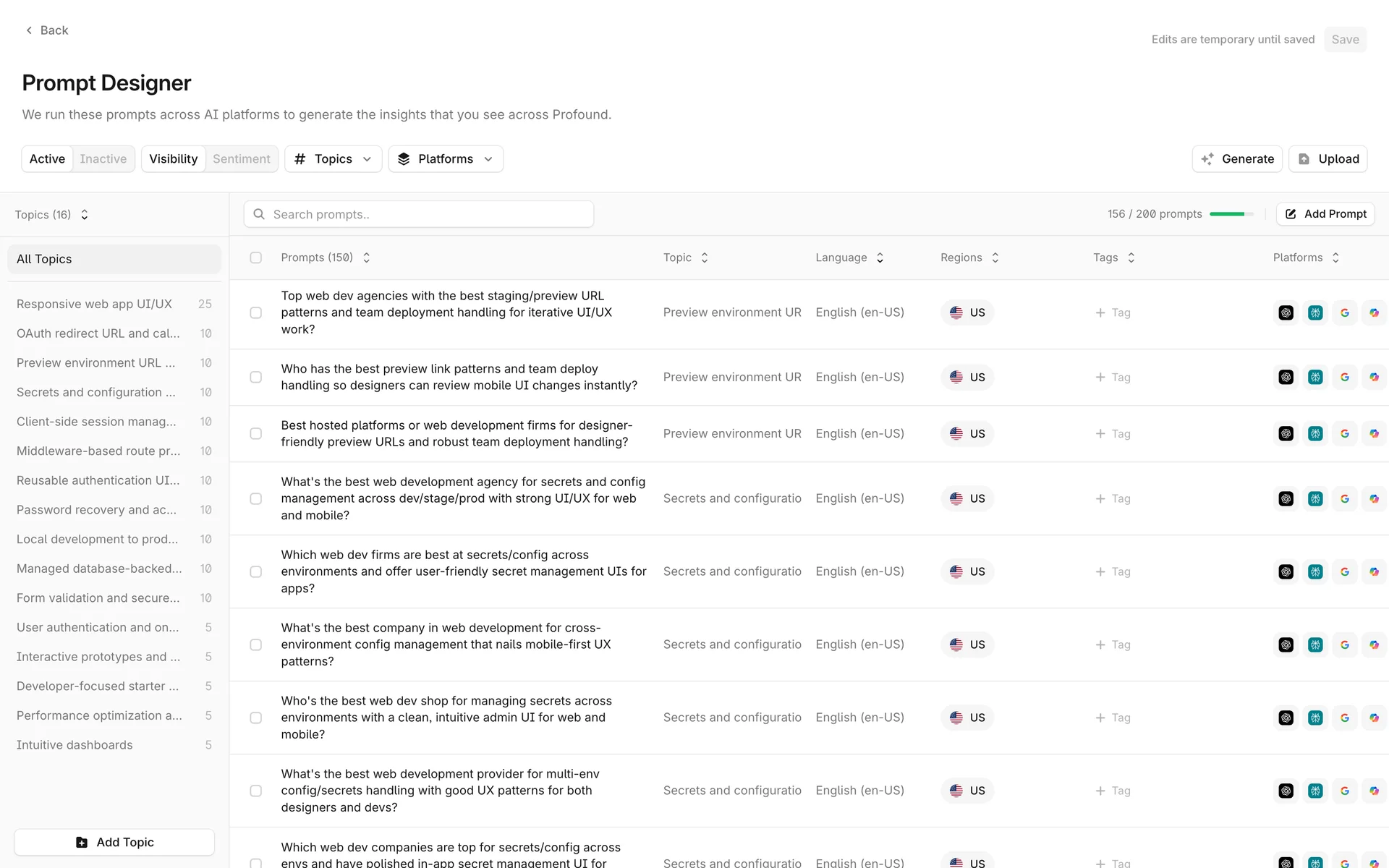Image resolution: width=1389 pixels, height=868 pixels.
Task: Click into the Search prompts field
Action: (x=420, y=214)
